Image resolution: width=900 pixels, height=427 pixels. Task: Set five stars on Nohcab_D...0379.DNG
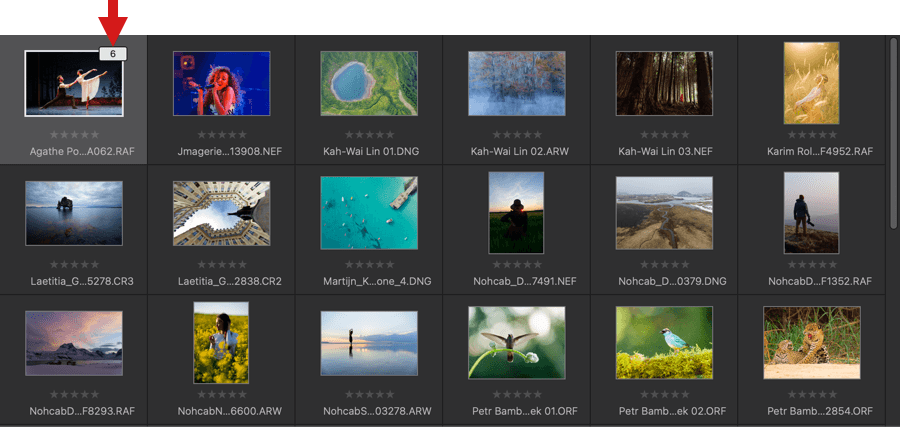685,265
